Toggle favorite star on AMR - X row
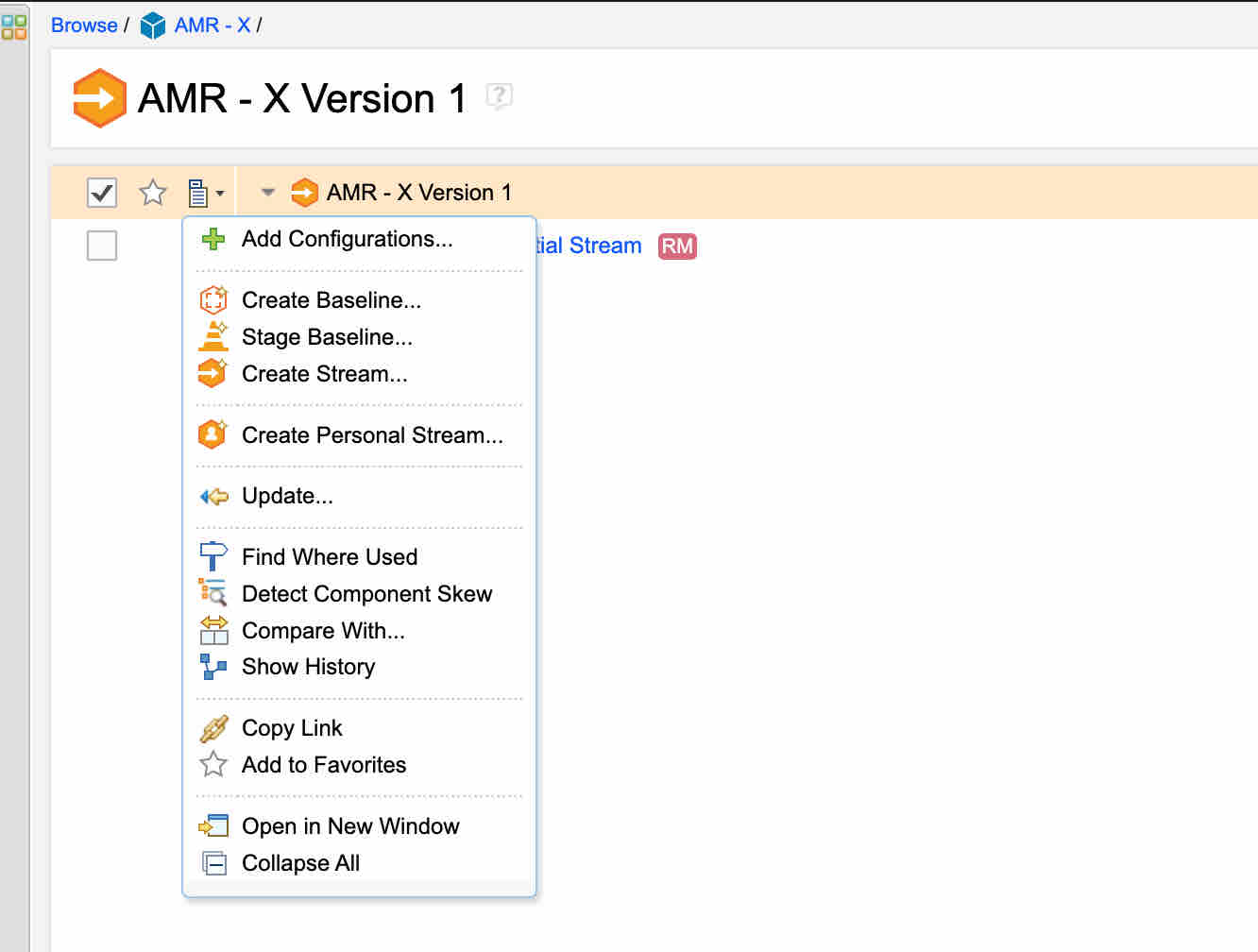 pos(153,193)
